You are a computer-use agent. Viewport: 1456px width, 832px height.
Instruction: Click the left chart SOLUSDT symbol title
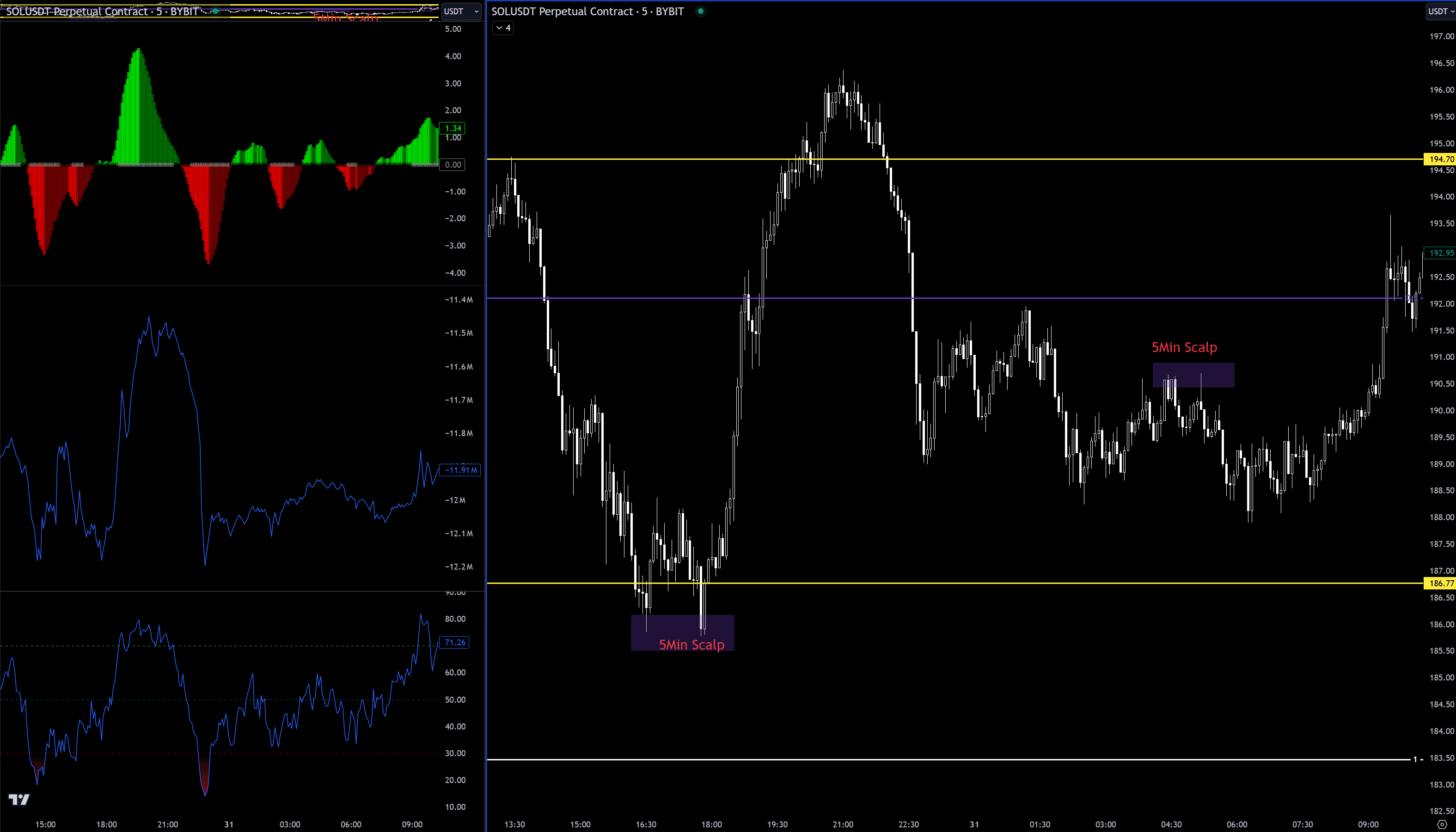pos(102,12)
